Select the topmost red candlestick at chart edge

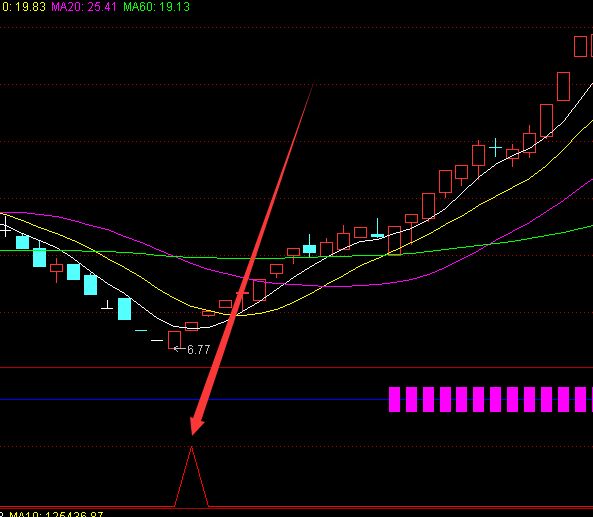point(580,46)
